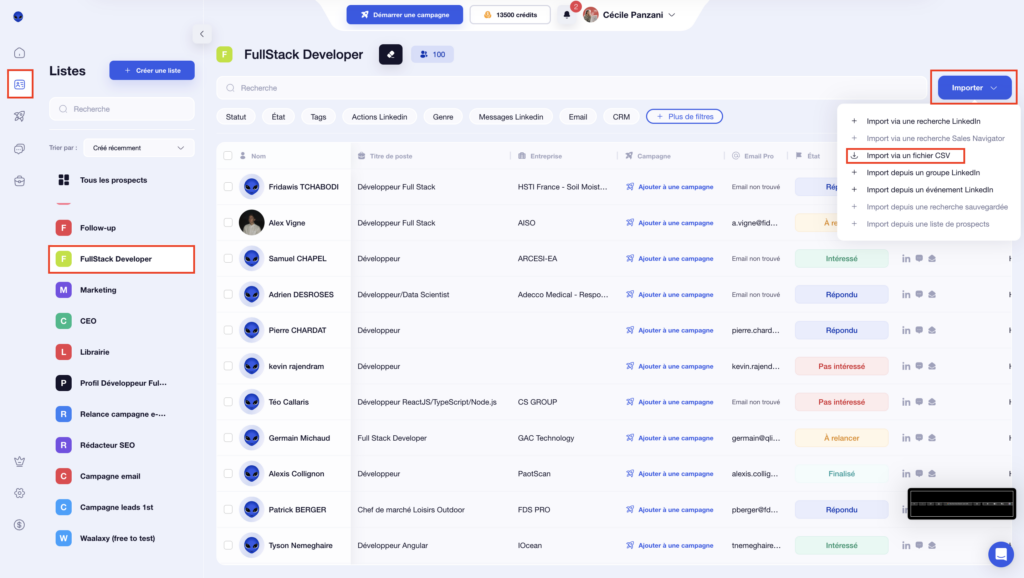
Task: Open the chat support bubble icon
Action: [1000, 554]
